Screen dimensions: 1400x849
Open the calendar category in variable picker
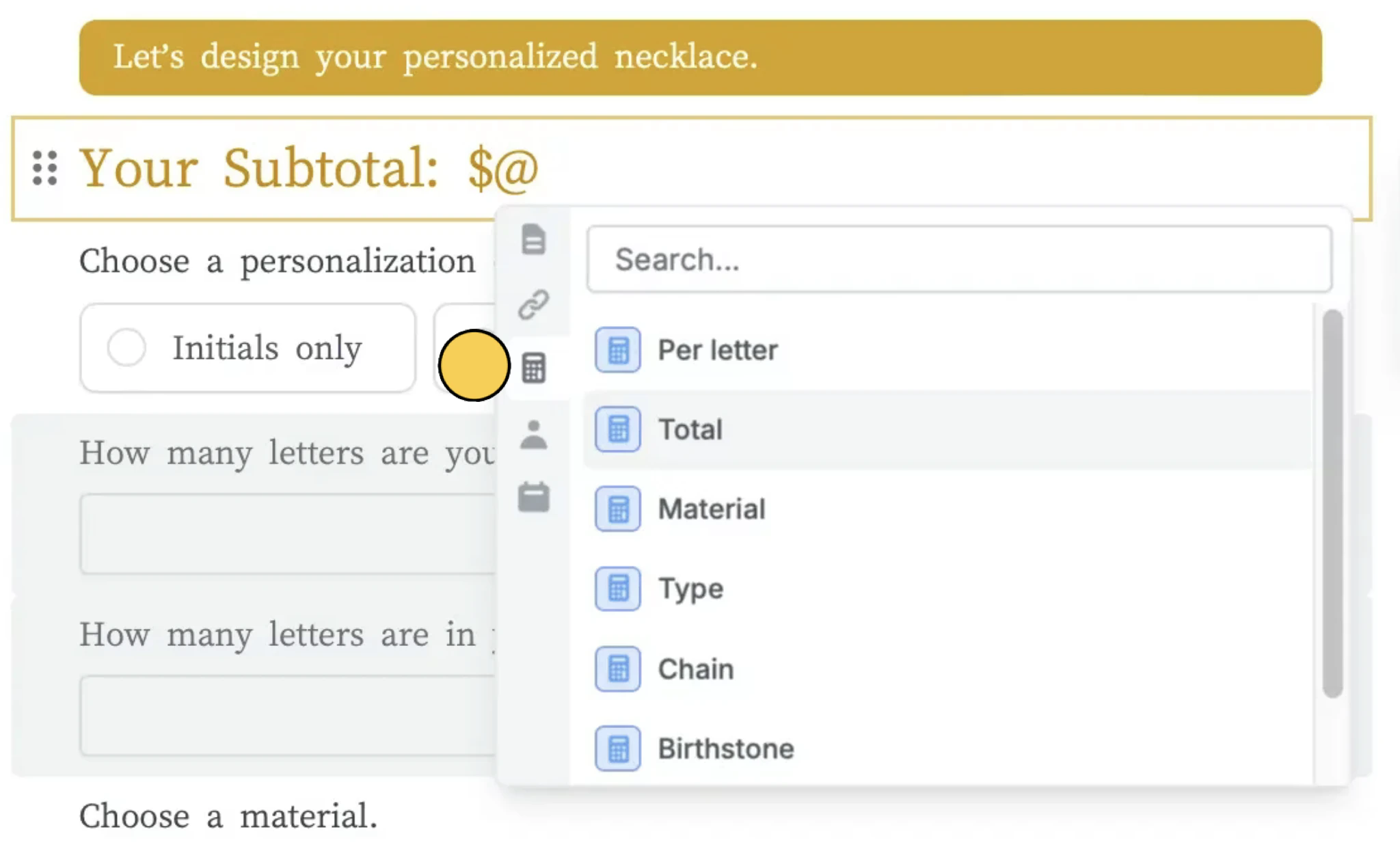pos(533,497)
